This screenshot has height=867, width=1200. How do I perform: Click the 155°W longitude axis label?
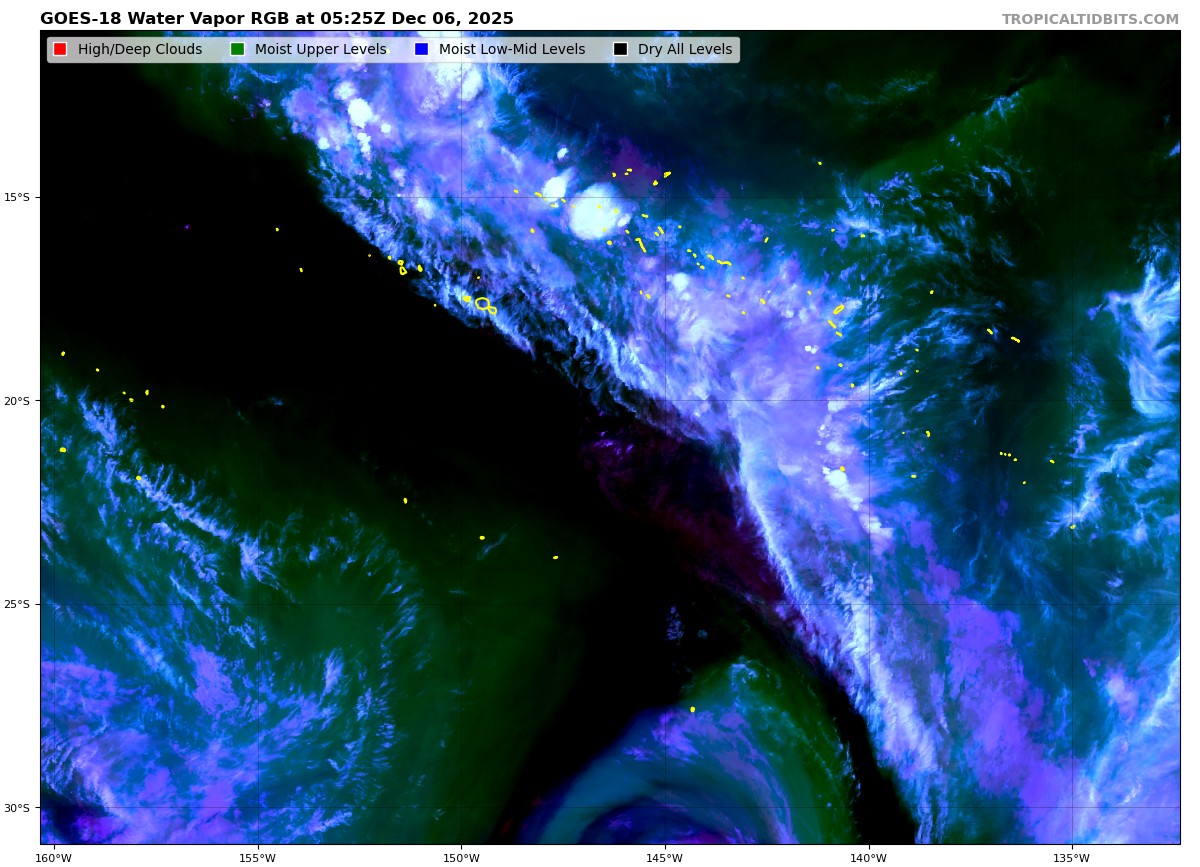(x=258, y=857)
